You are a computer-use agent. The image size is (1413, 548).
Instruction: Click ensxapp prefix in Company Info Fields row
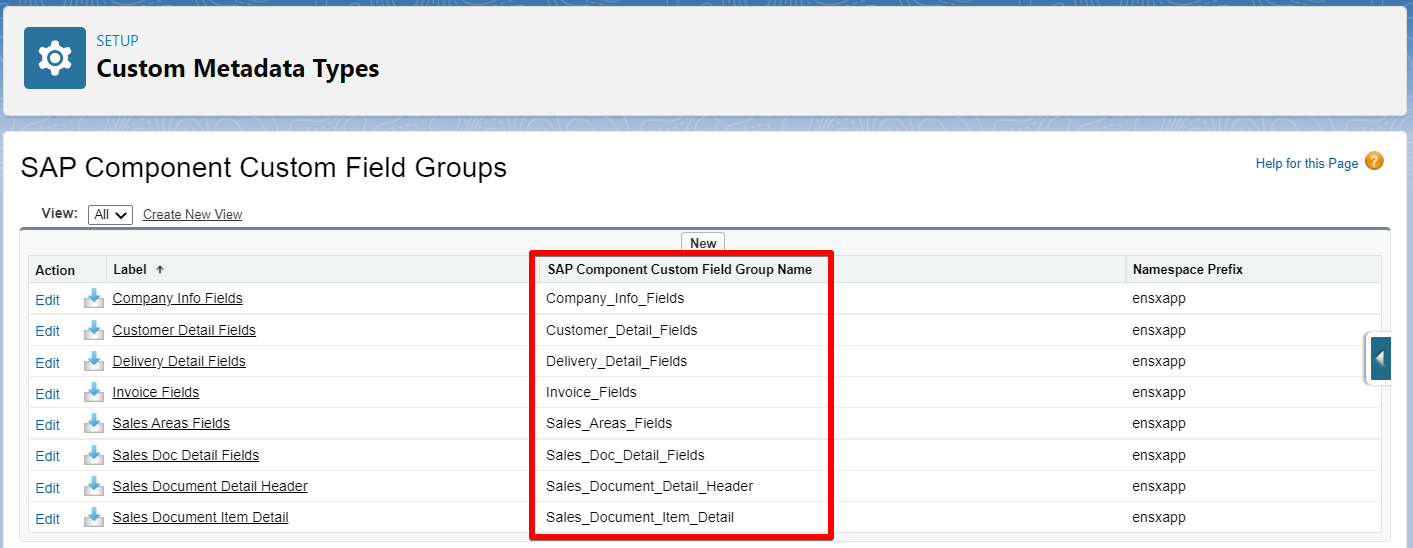coord(1159,298)
